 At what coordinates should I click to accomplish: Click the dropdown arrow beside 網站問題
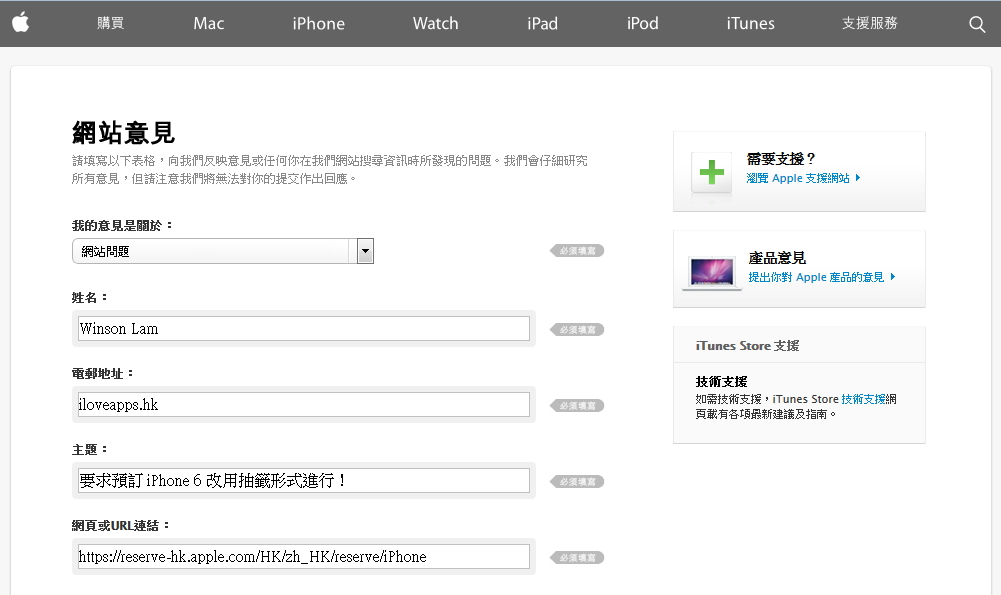[365, 251]
